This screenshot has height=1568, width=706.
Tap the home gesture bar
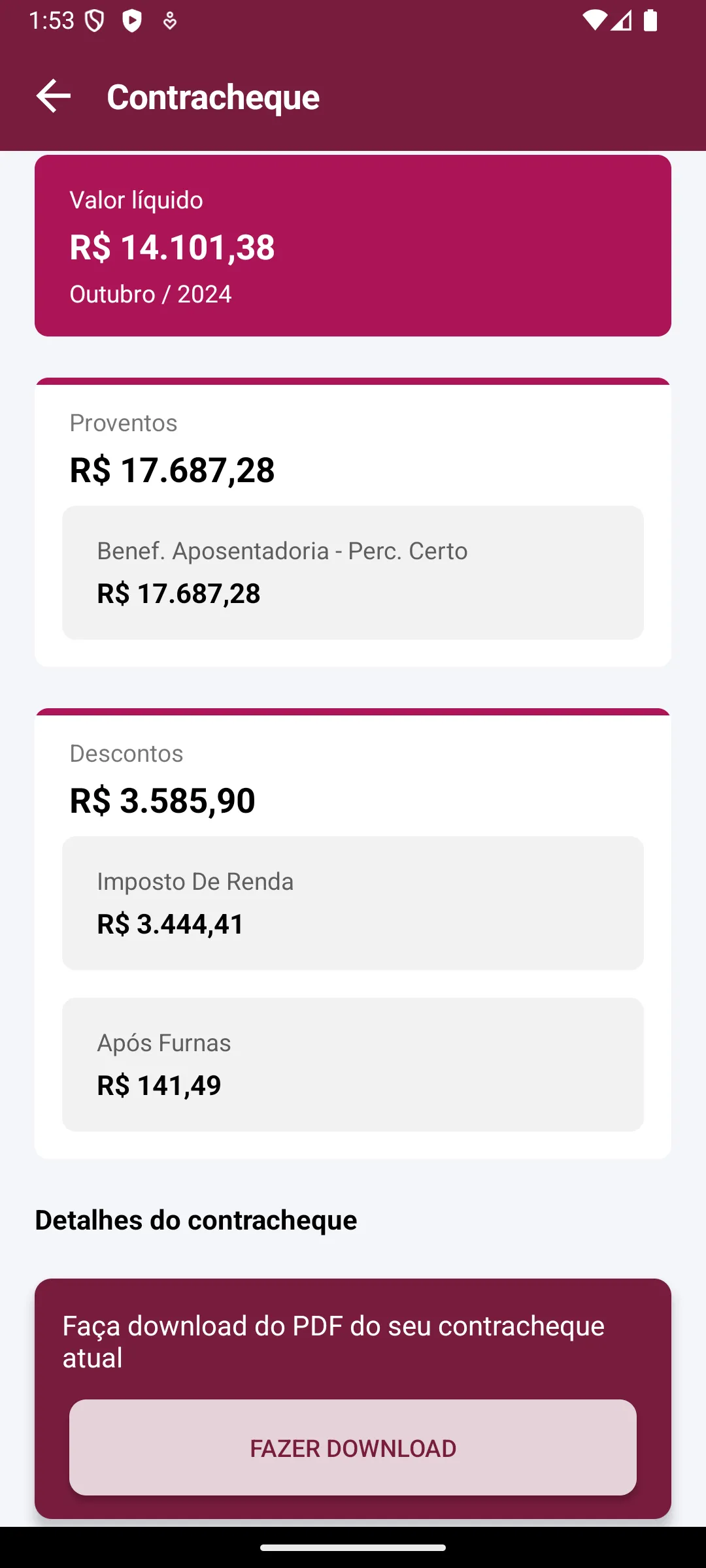click(x=353, y=1547)
